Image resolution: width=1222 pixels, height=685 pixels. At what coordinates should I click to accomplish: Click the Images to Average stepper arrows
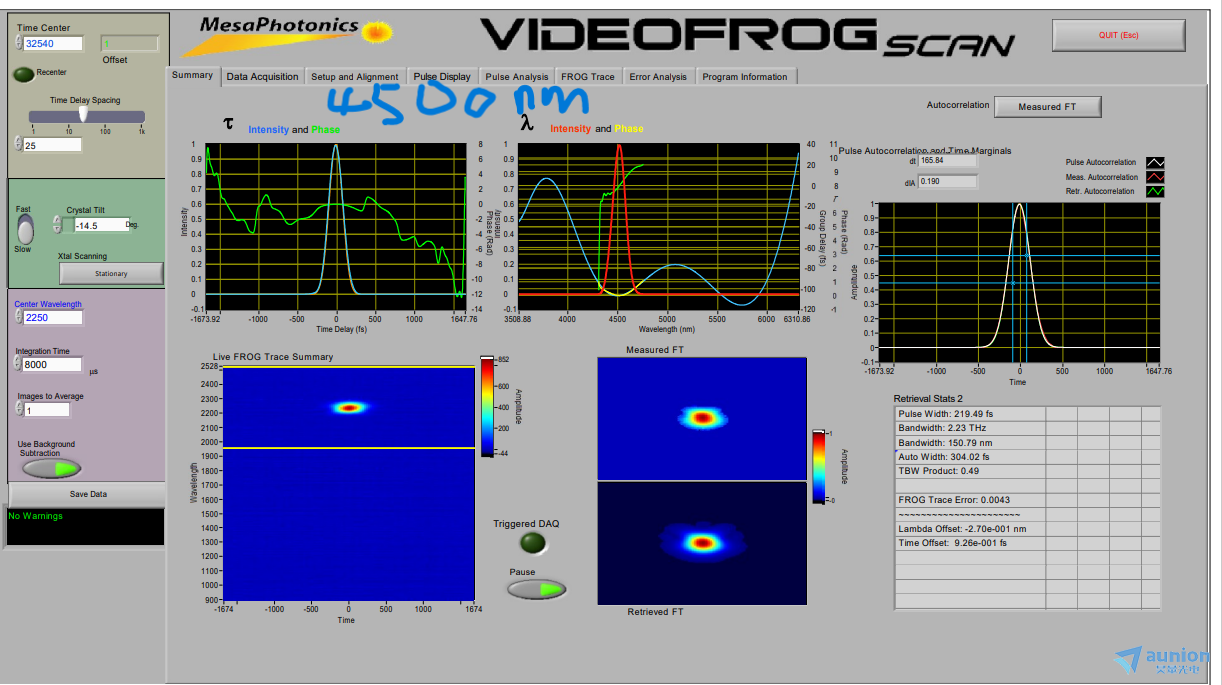[19, 409]
